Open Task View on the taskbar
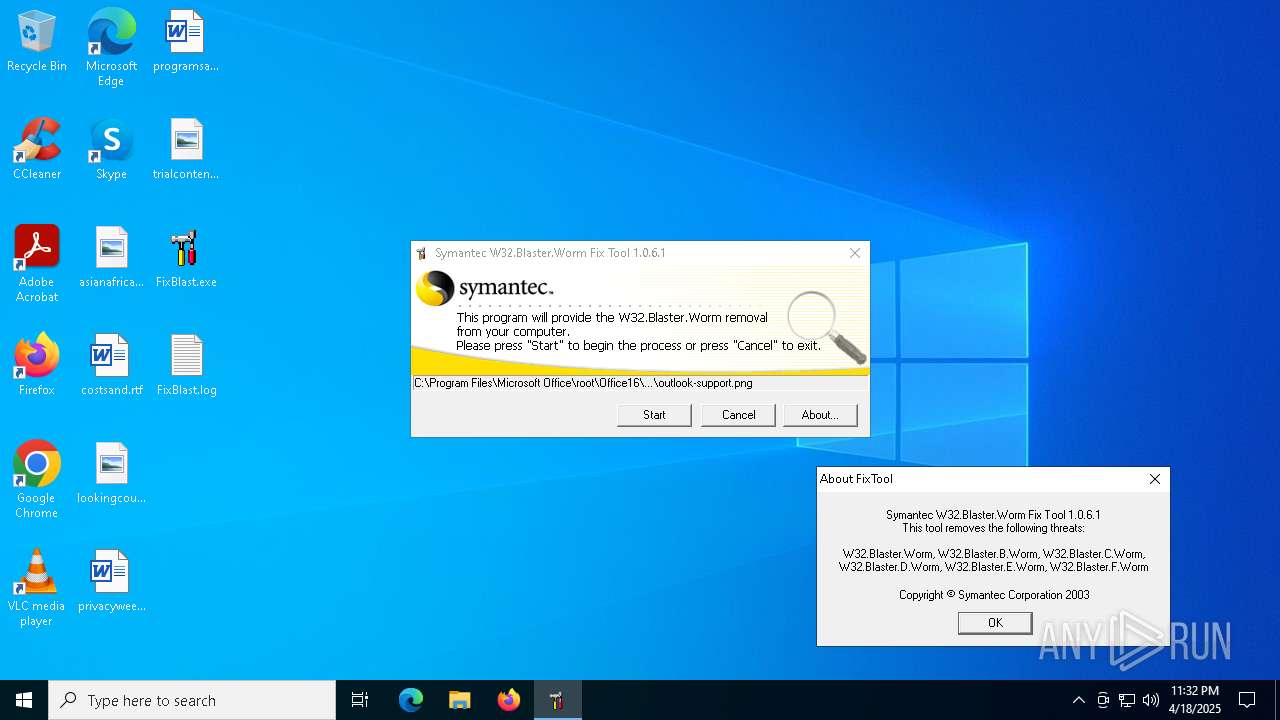This screenshot has width=1280, height=720. pyautogui.click(x=360, y=700)
